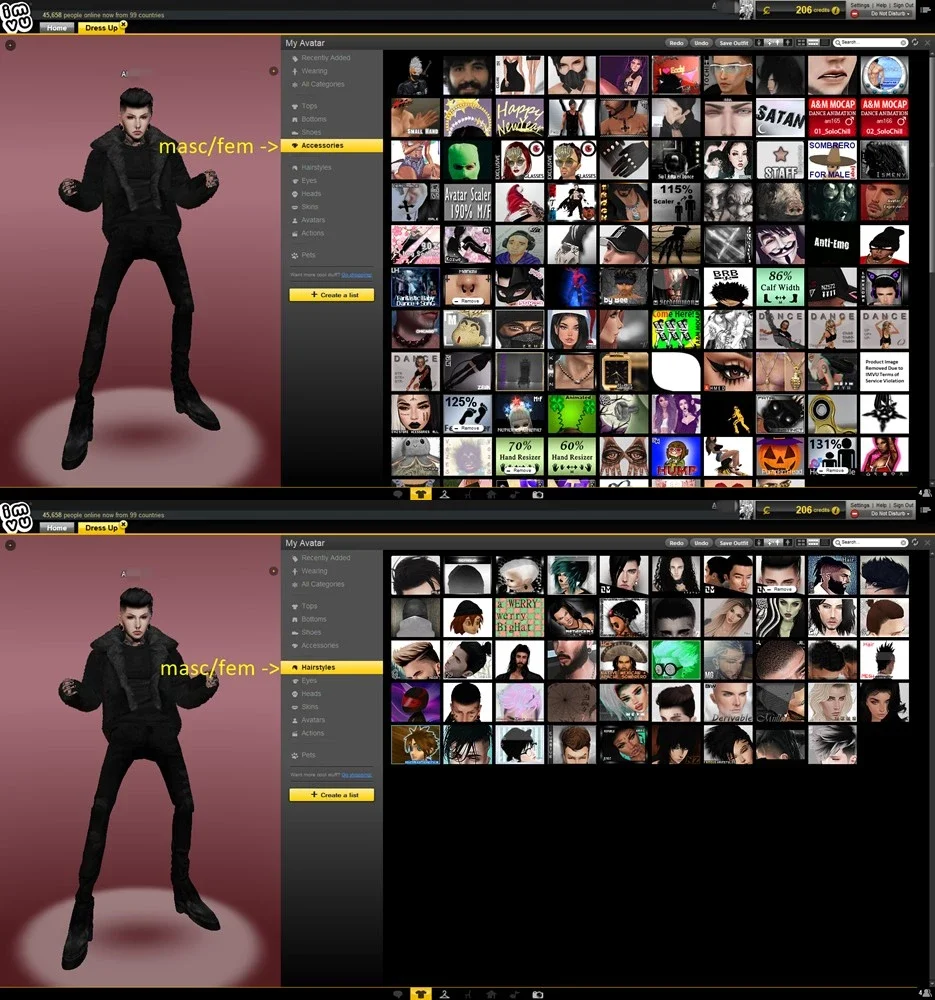This screenshot has width=935, height=1000.
Task: Select the Anti-Emo accessory thumbnail
Action: (832, 244)
